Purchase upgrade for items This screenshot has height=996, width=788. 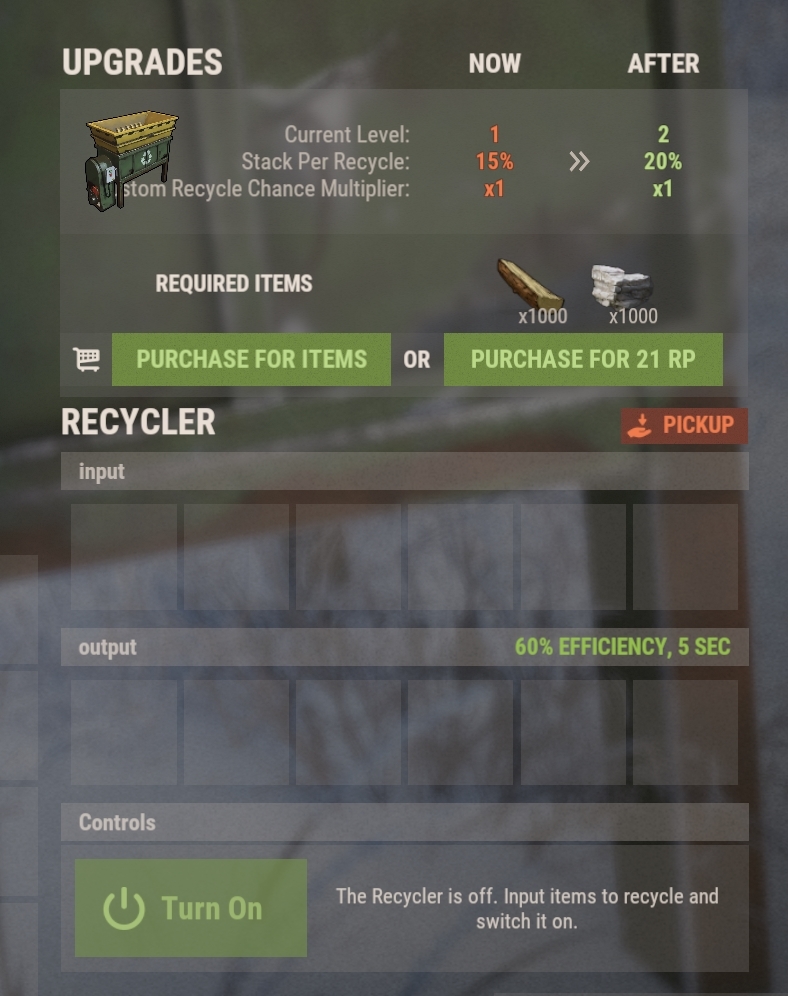click(x=251, y=360)
